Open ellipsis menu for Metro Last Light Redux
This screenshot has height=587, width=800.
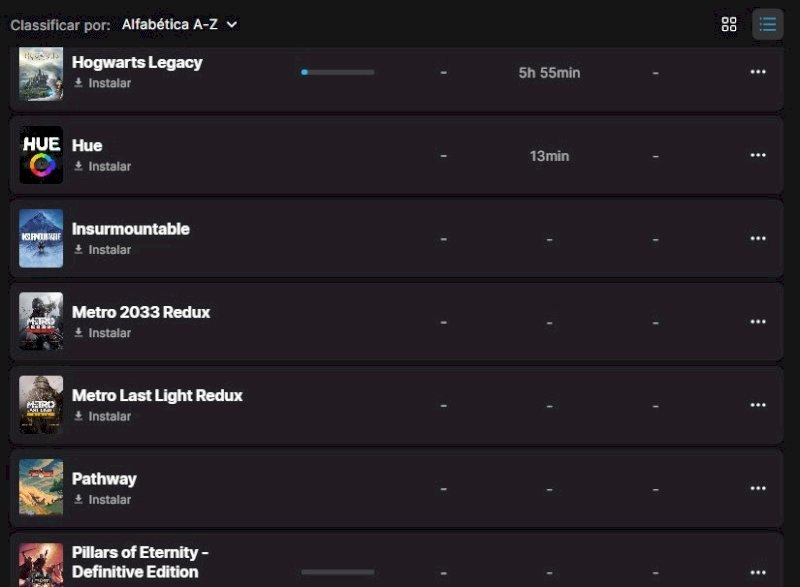758,405
